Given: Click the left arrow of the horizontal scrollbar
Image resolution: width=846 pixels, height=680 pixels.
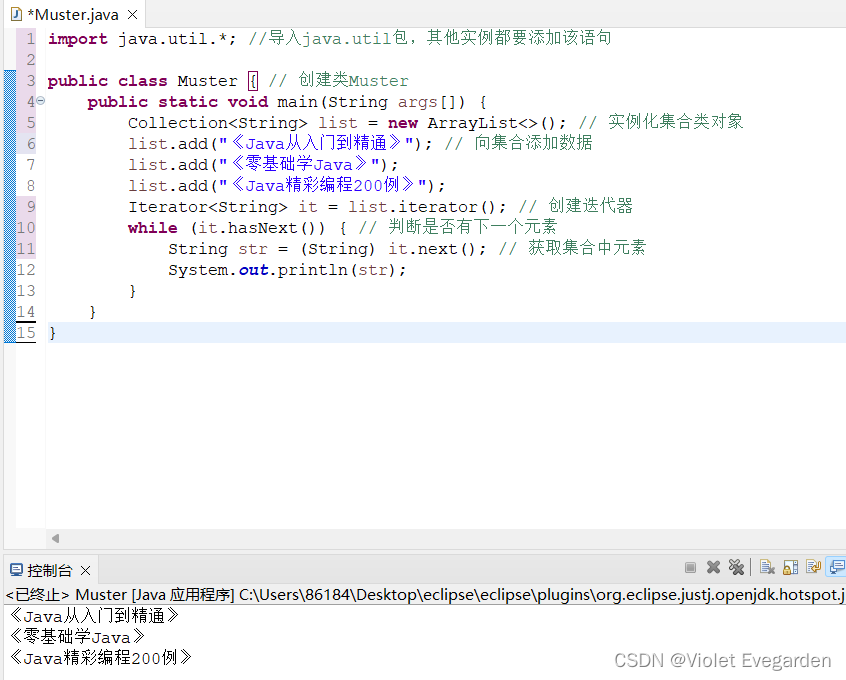Looking at the screenshot, I should click(55, 538).
